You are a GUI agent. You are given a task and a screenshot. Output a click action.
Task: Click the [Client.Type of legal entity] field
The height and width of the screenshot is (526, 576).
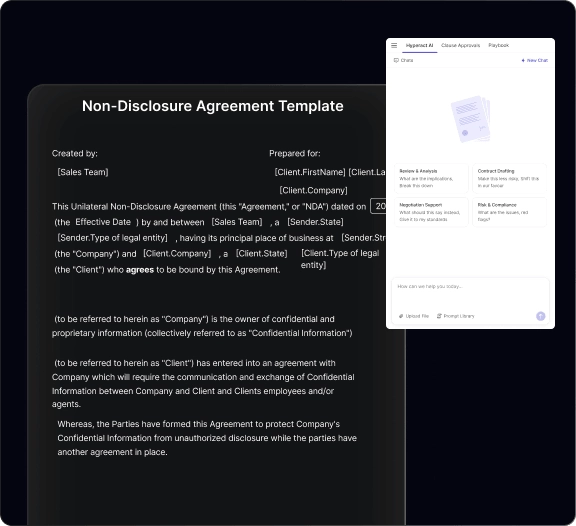pos(340,259)
